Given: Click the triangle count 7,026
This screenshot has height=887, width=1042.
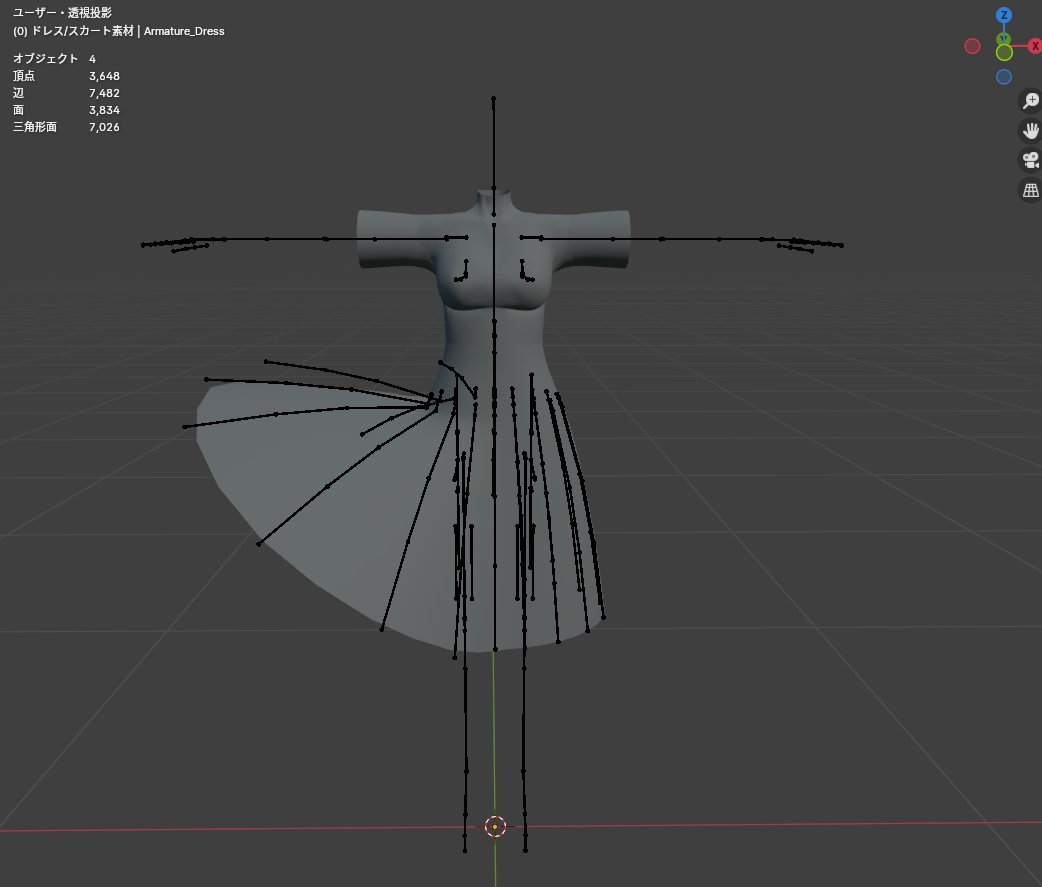Looking at the screenshot, I should [x=104, y=127].
